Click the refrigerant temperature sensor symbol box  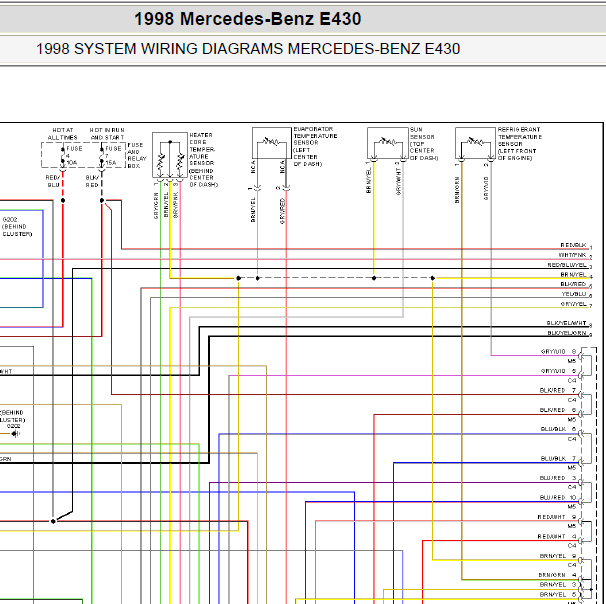click(475, 143)
